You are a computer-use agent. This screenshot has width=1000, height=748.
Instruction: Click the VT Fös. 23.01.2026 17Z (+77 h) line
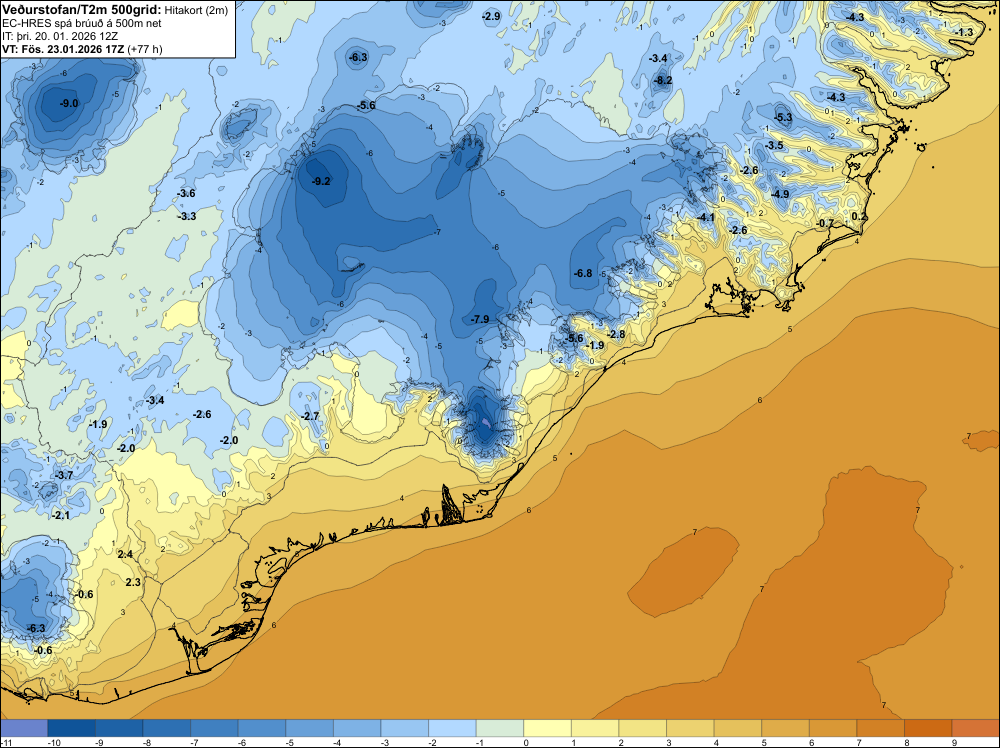point(82,49)
